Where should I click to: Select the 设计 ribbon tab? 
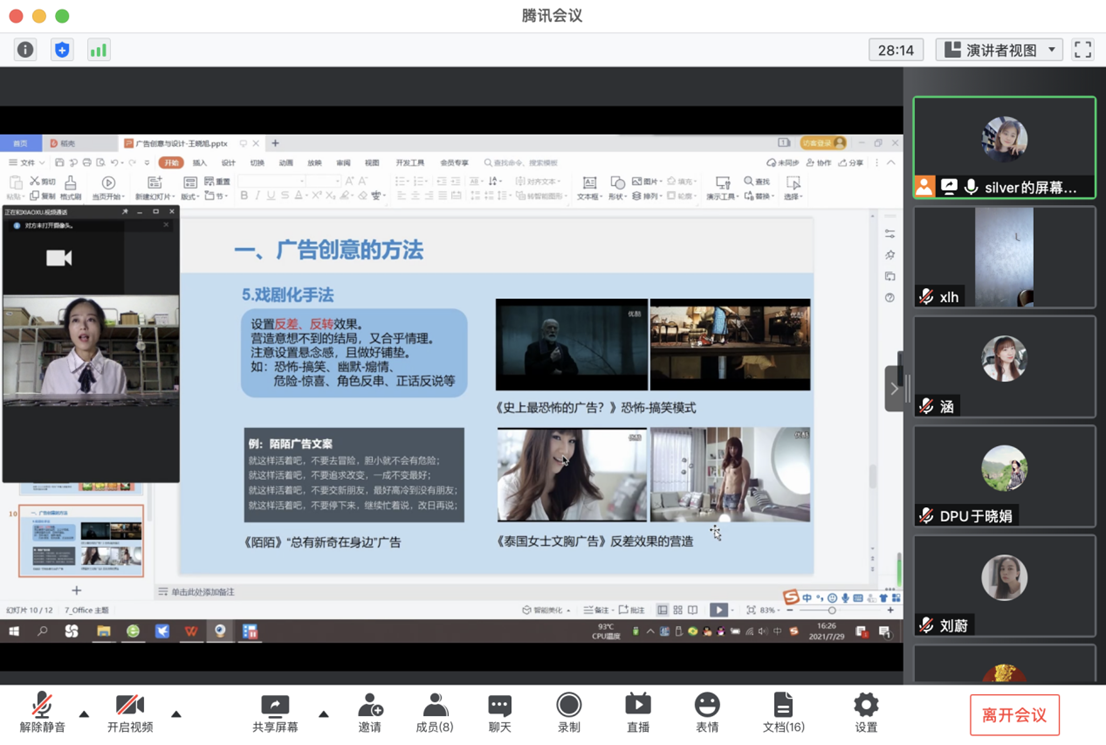click(229, 162)
